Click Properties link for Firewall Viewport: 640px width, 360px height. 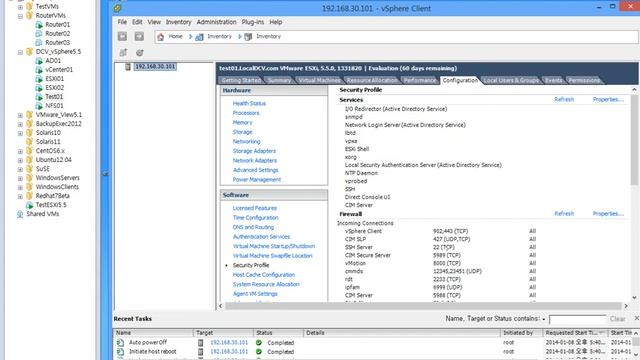click(x=608, y=213)
